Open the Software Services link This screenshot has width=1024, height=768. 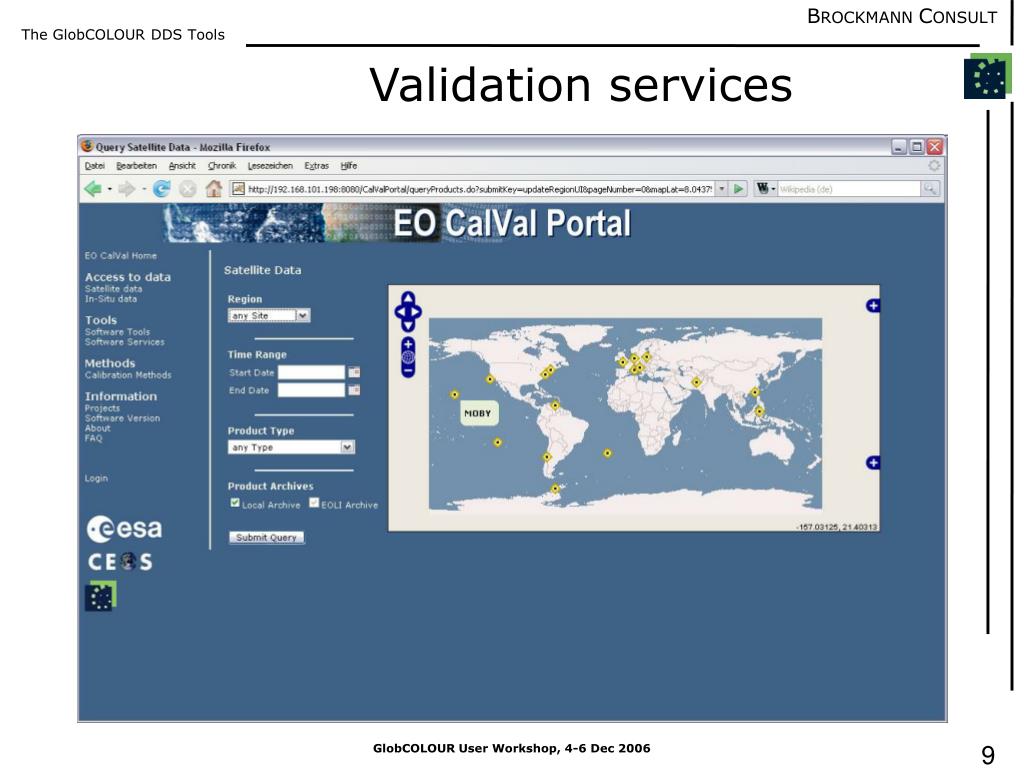coord(125,342)
